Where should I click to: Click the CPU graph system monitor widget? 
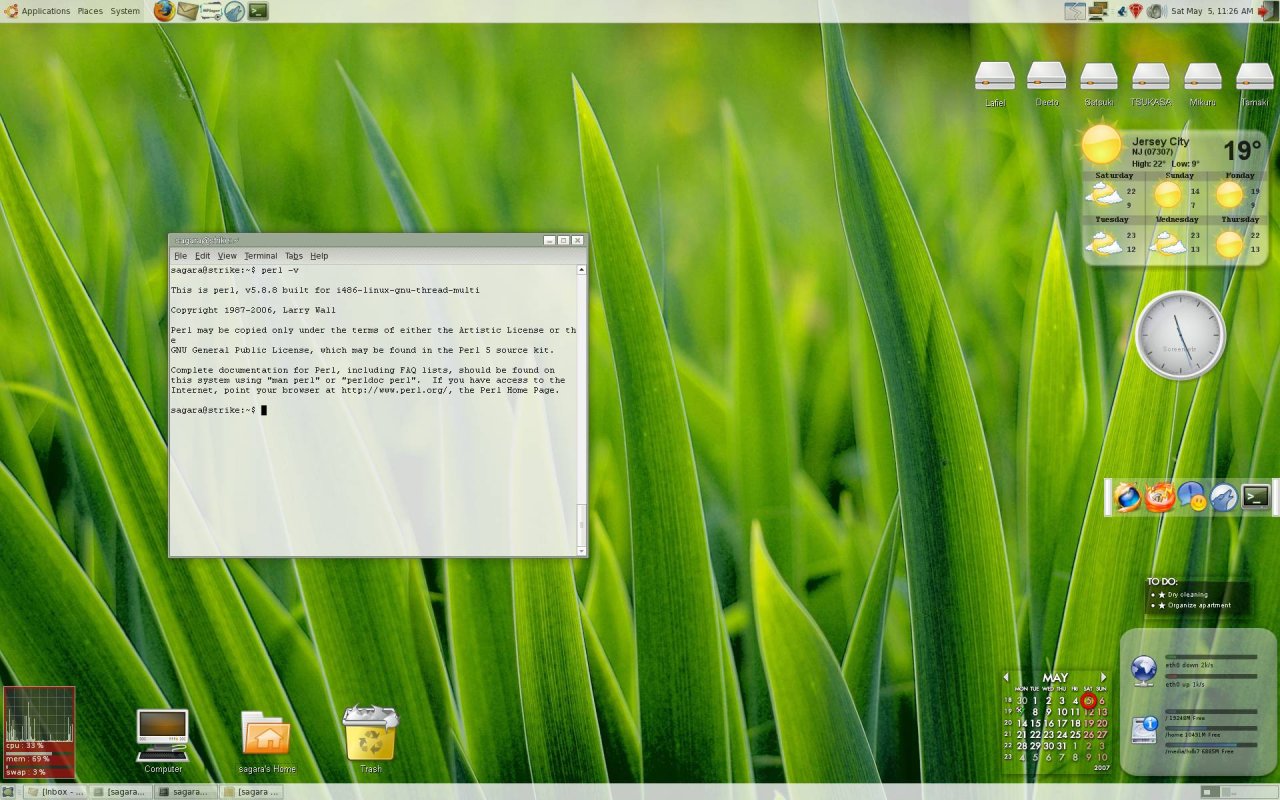(39, 732)
